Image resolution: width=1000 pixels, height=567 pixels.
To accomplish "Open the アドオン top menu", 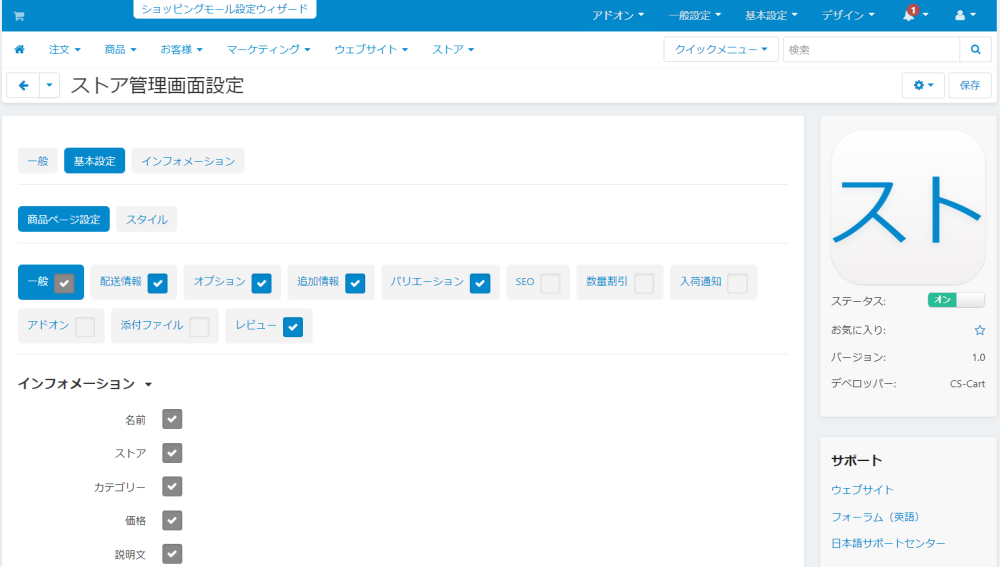I will [x=617, y=15].
